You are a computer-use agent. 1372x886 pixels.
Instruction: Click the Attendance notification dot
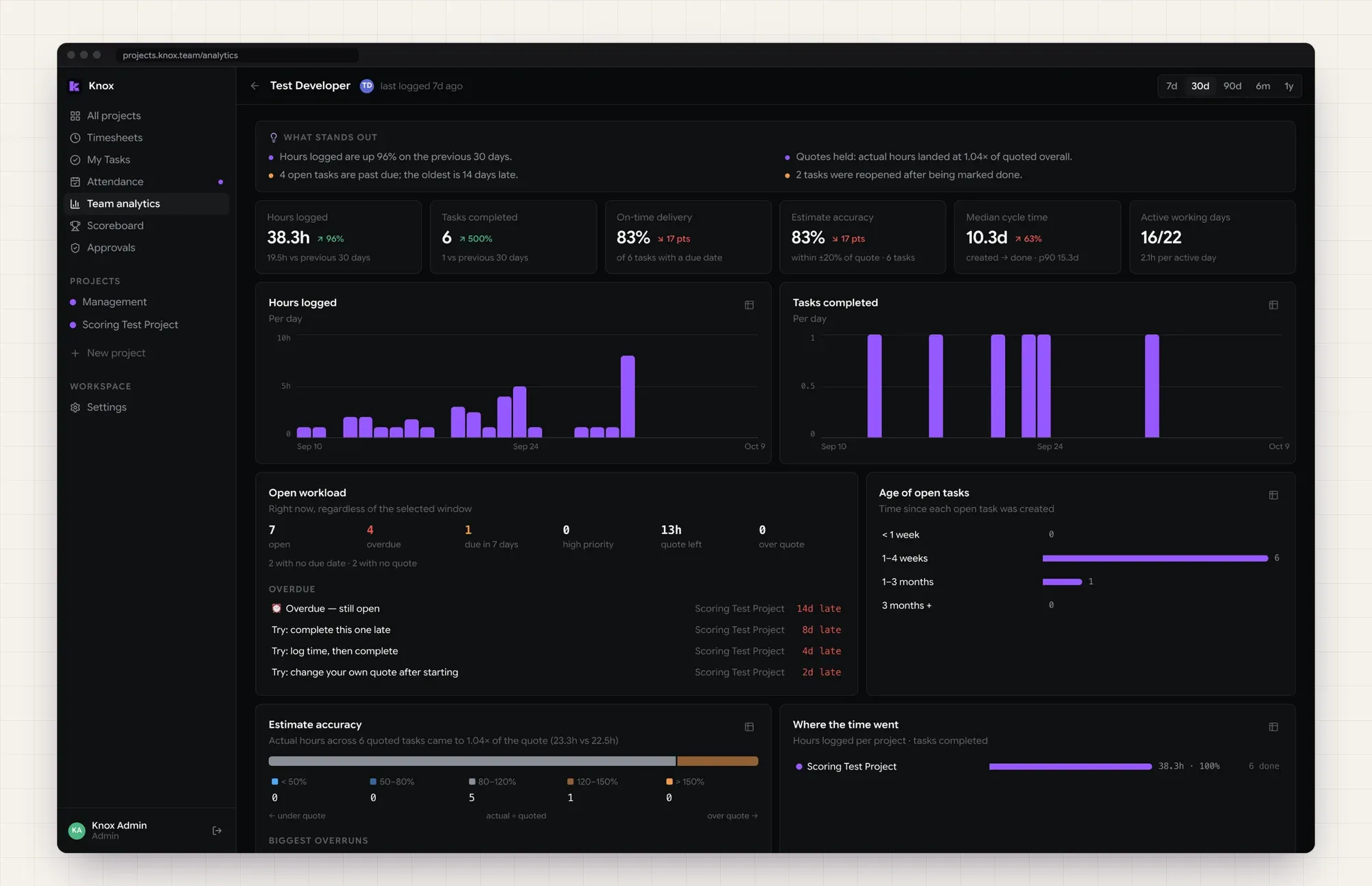[220, 182]
